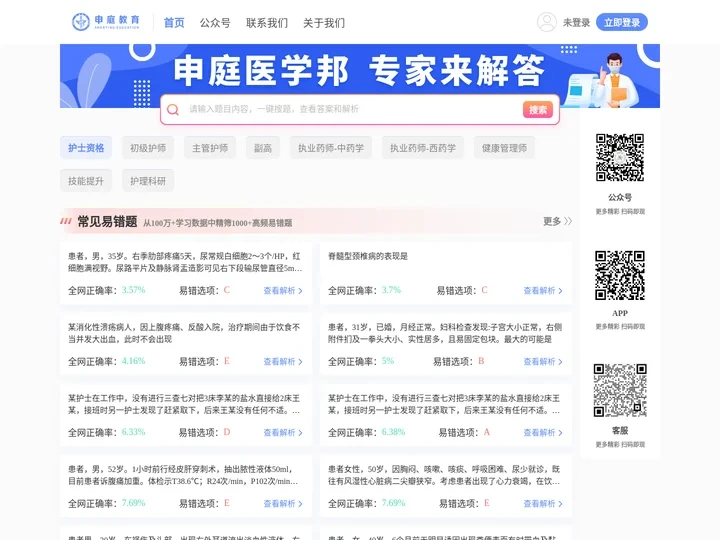View 查看解析 for 3.7% question
Screen dimensions: 720x540
click(x=543, y=291)
